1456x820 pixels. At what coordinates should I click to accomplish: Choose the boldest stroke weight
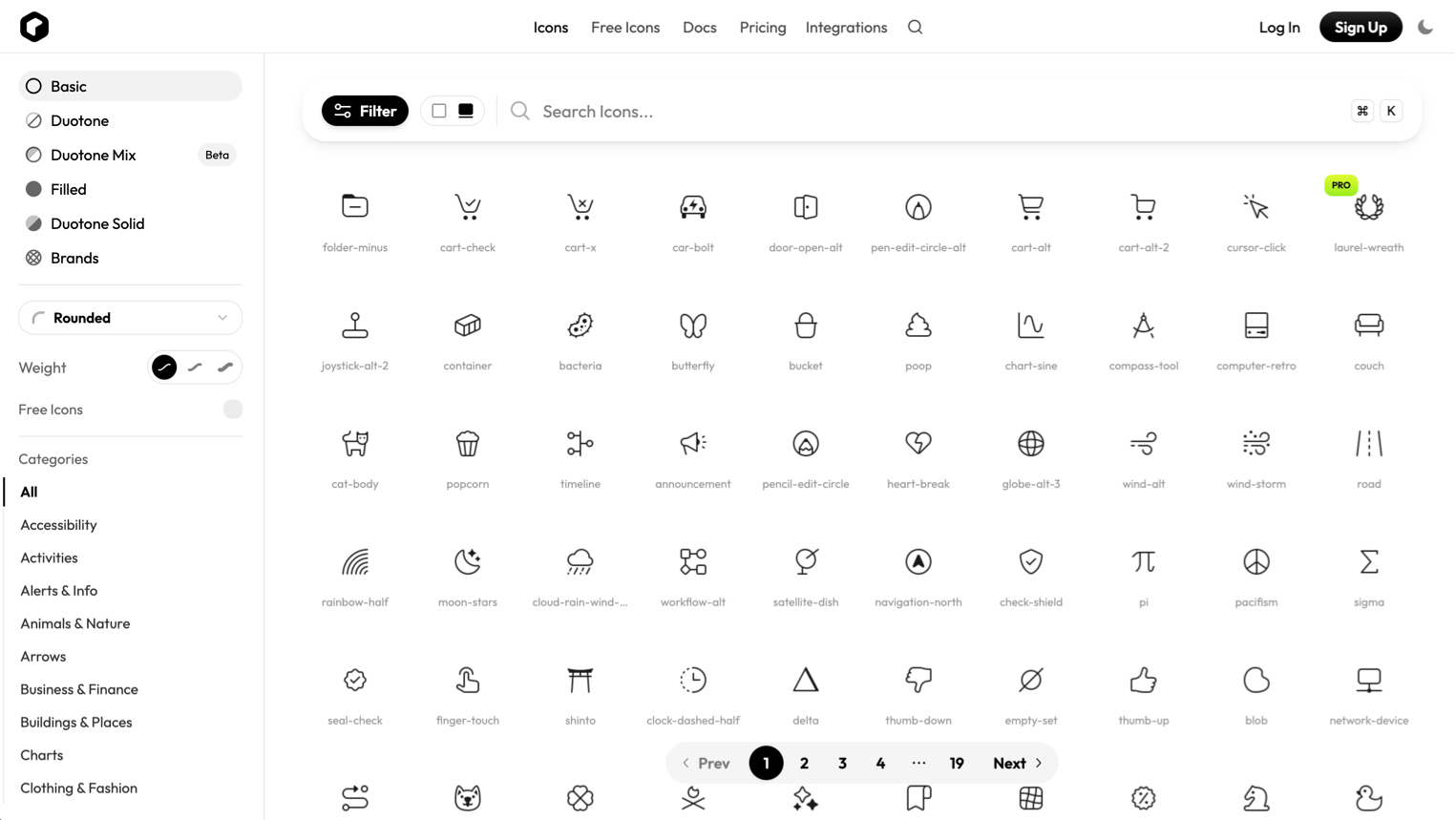tap(225, 368)
